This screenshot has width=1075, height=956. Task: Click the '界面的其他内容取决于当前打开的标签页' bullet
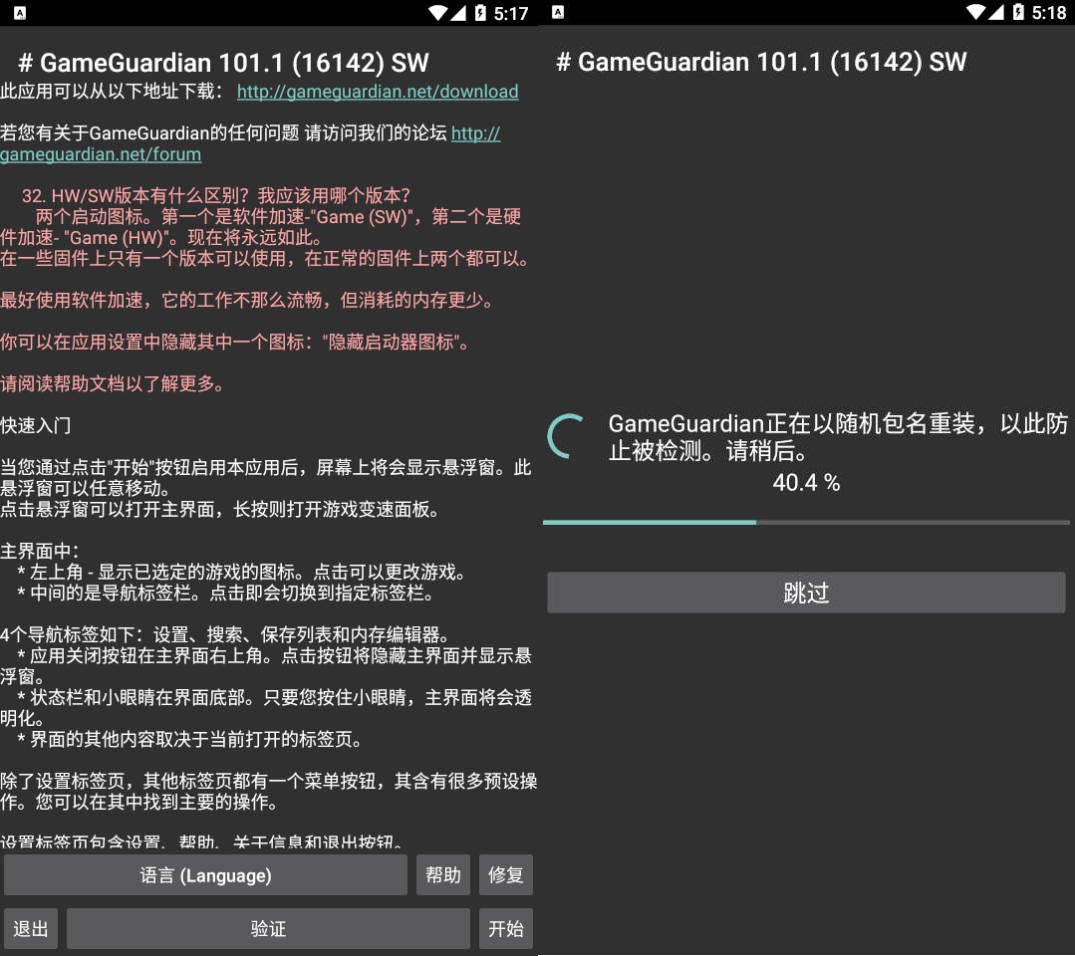tap(190, 739)
